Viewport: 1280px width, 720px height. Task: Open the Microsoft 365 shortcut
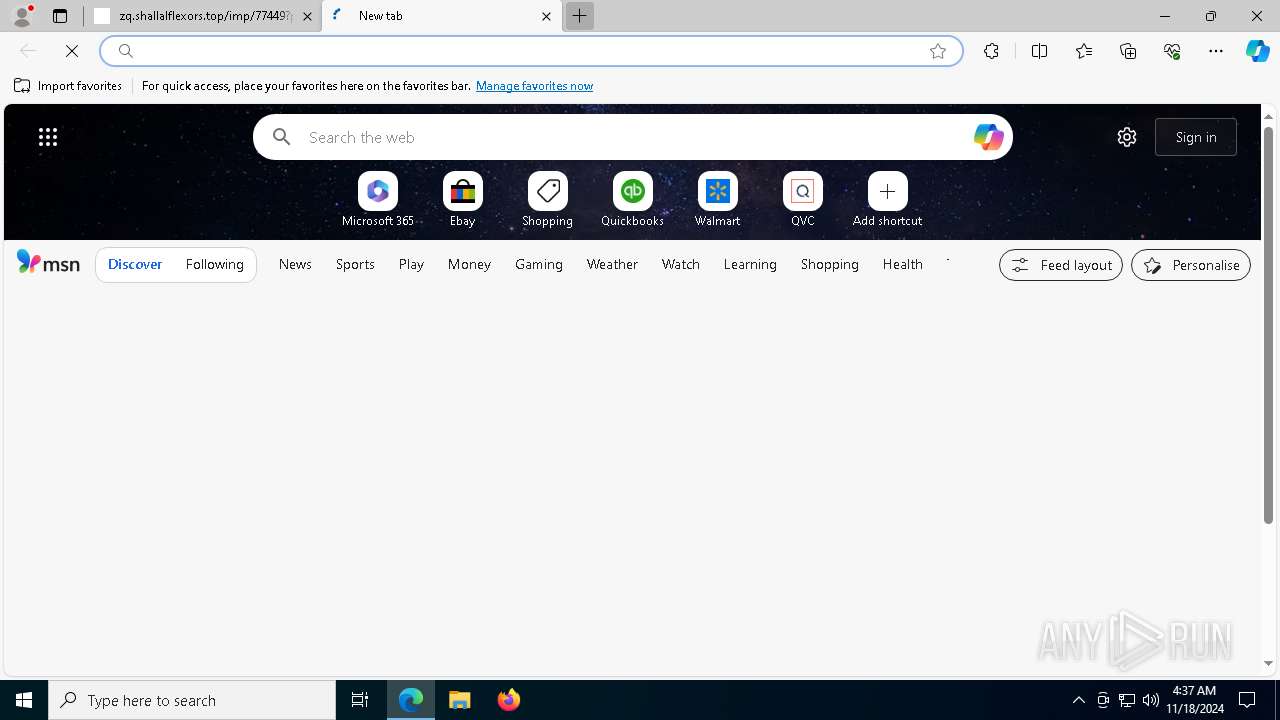378,199
